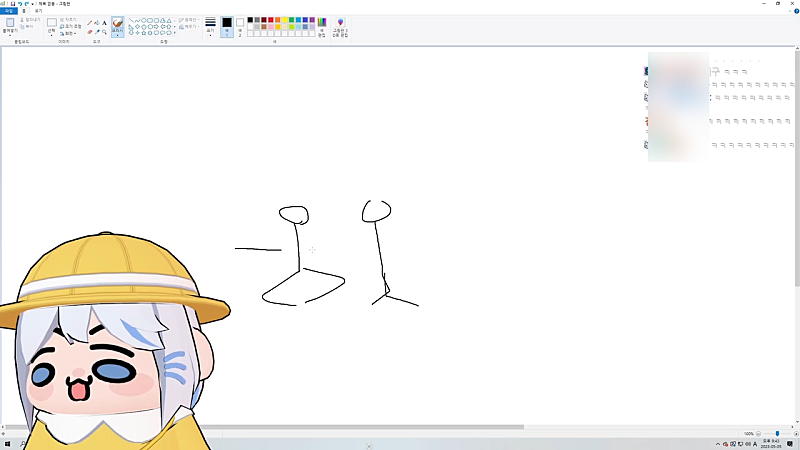Open the line Size (크기) dropdown
800x450 pixels.
tap(210, 27)
